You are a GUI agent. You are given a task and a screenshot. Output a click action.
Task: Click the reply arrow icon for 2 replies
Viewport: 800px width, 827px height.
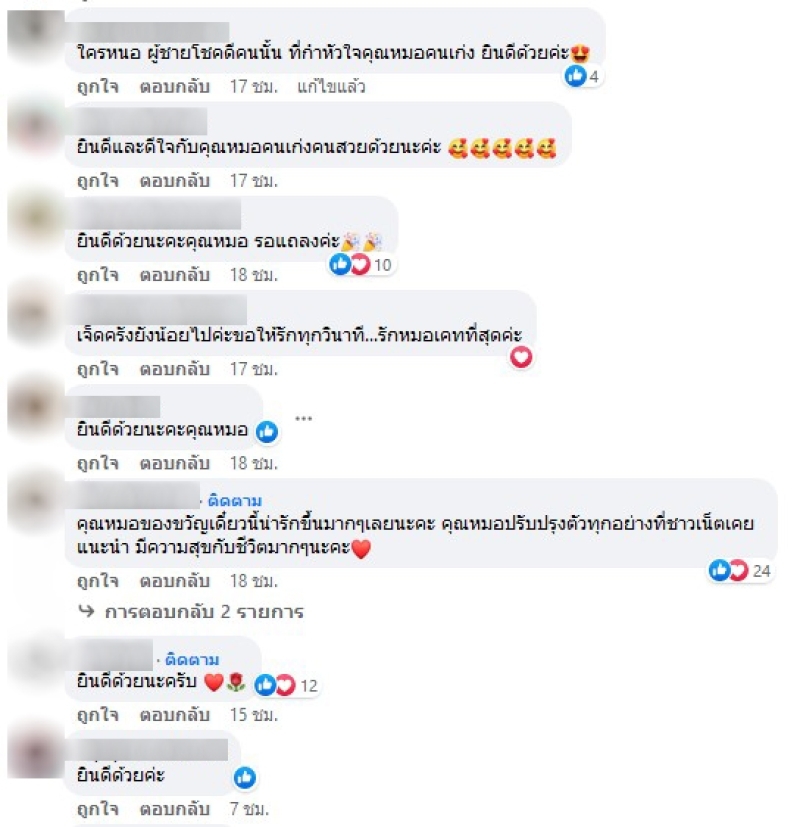pyautogui.click(x=86, y=611)
